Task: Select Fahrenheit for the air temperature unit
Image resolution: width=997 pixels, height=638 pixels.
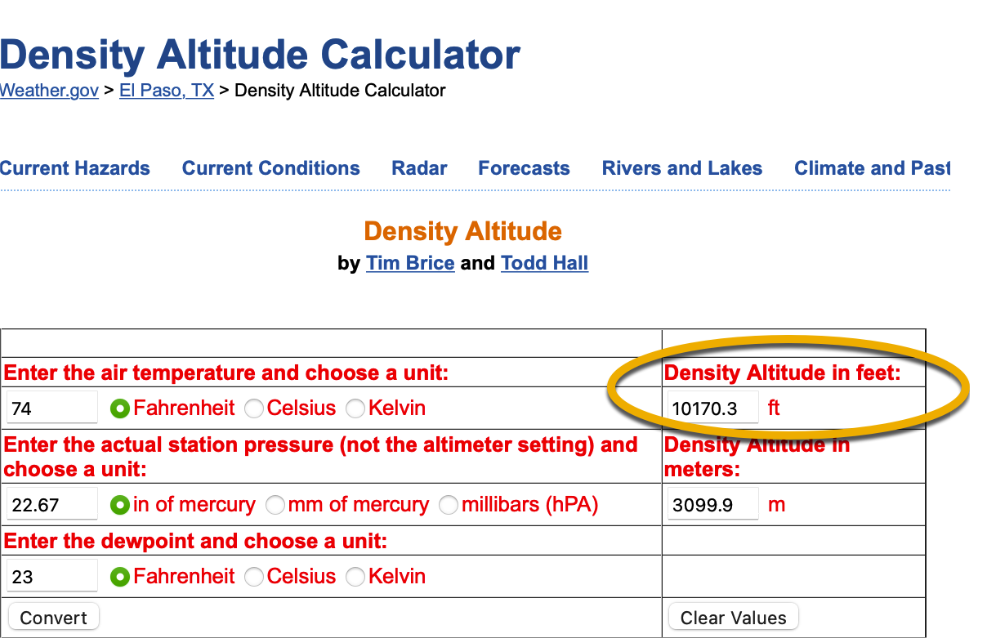Action: [x=121, y=408]
